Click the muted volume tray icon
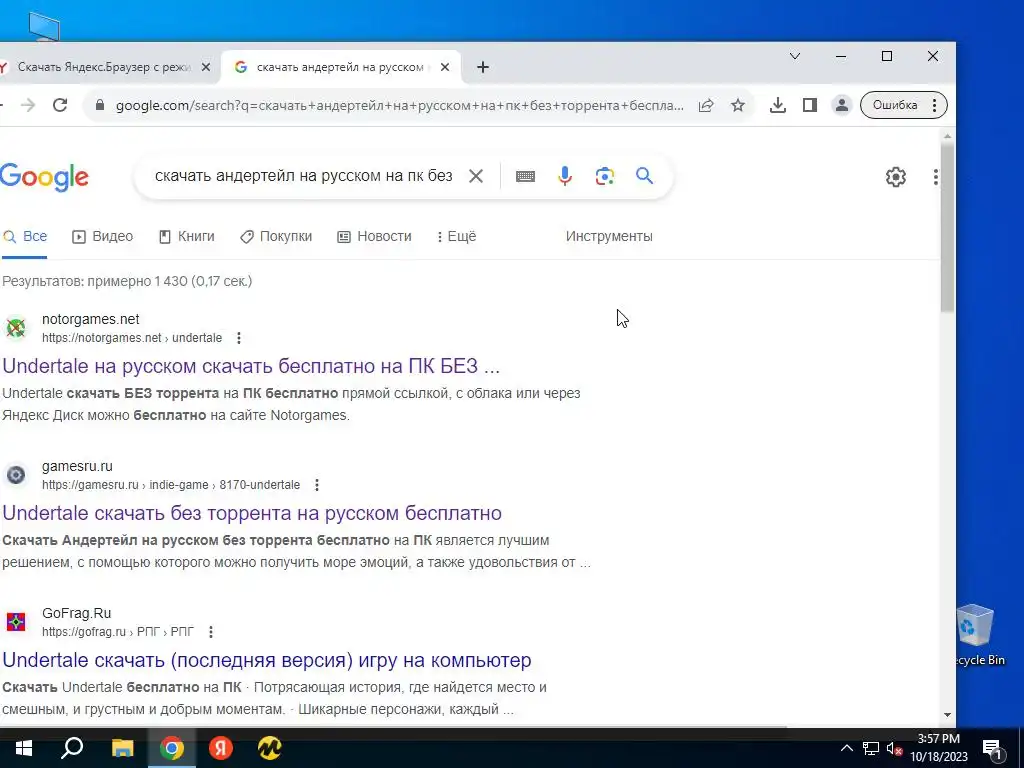Image resolution: width=1024 pixels, height=768 pixels. (895, 748)
